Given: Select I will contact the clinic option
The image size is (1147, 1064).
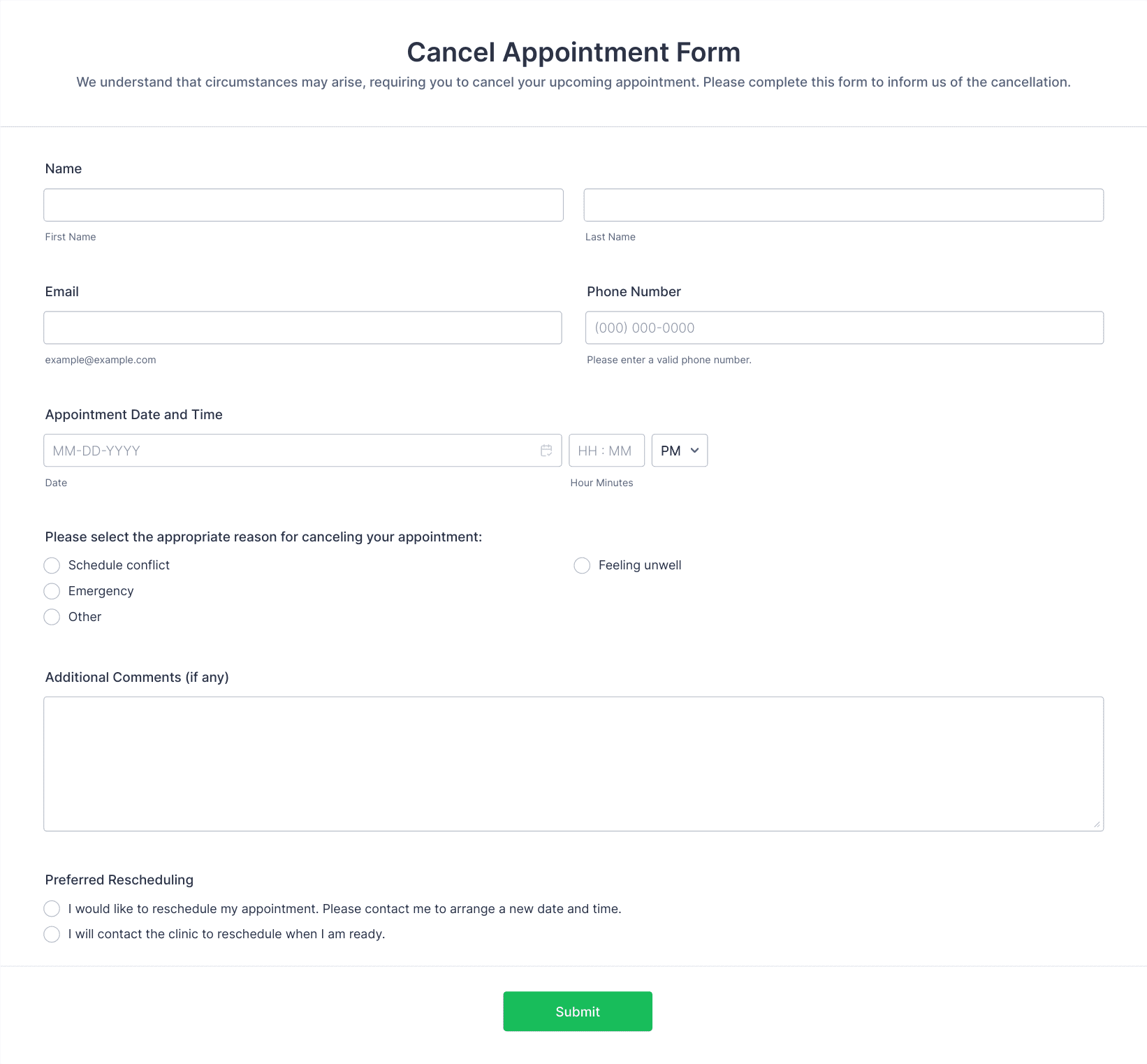Looking at the screenshot, I should 52,934.
